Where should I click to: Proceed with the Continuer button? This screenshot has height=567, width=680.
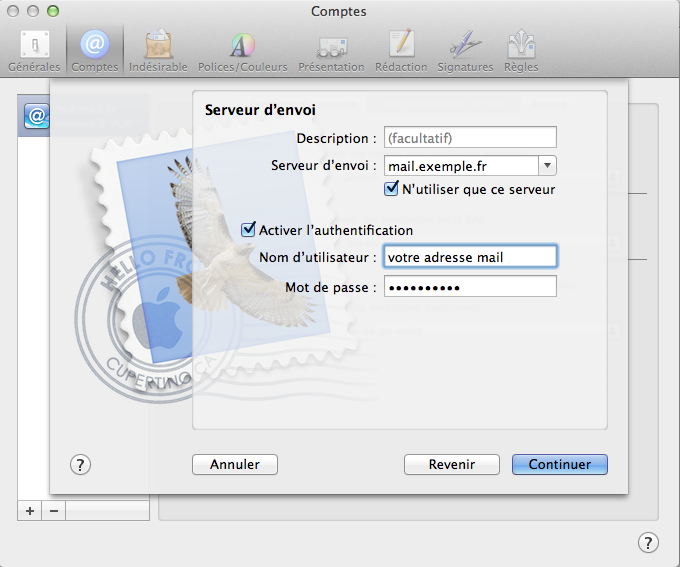[x=559, y=464]
